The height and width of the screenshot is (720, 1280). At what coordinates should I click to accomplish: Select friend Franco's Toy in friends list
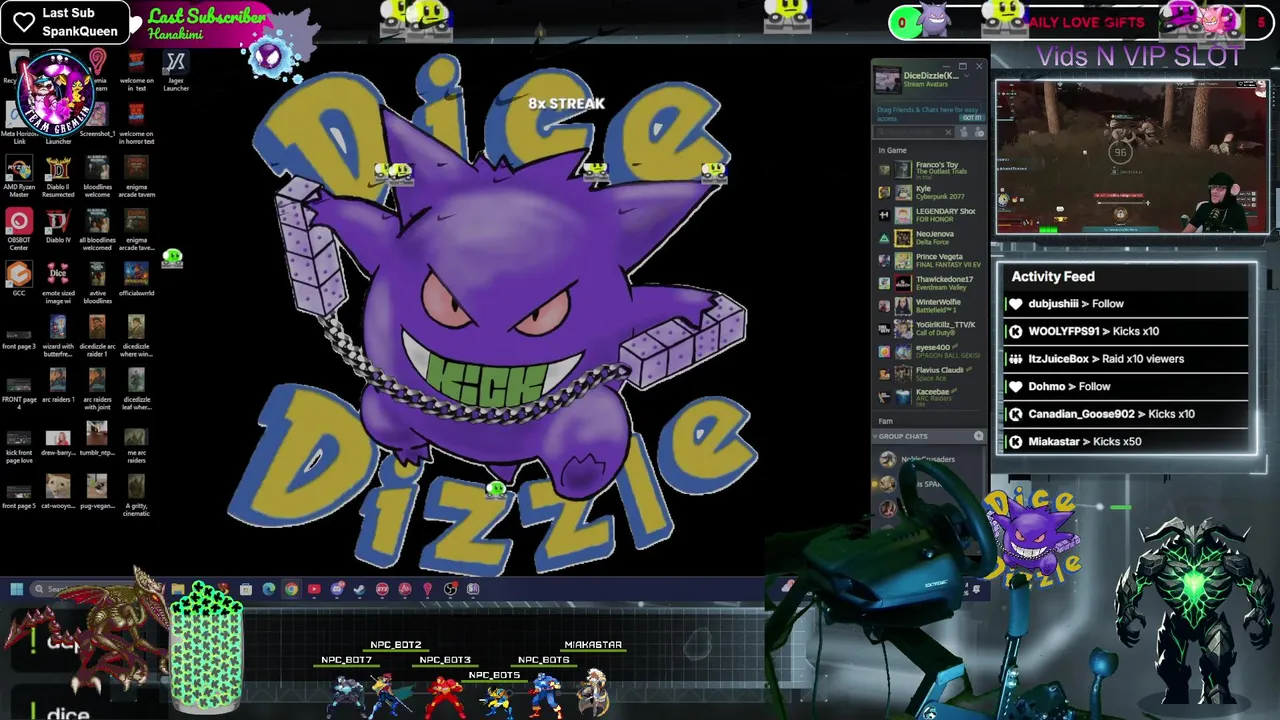coord(930,169)
